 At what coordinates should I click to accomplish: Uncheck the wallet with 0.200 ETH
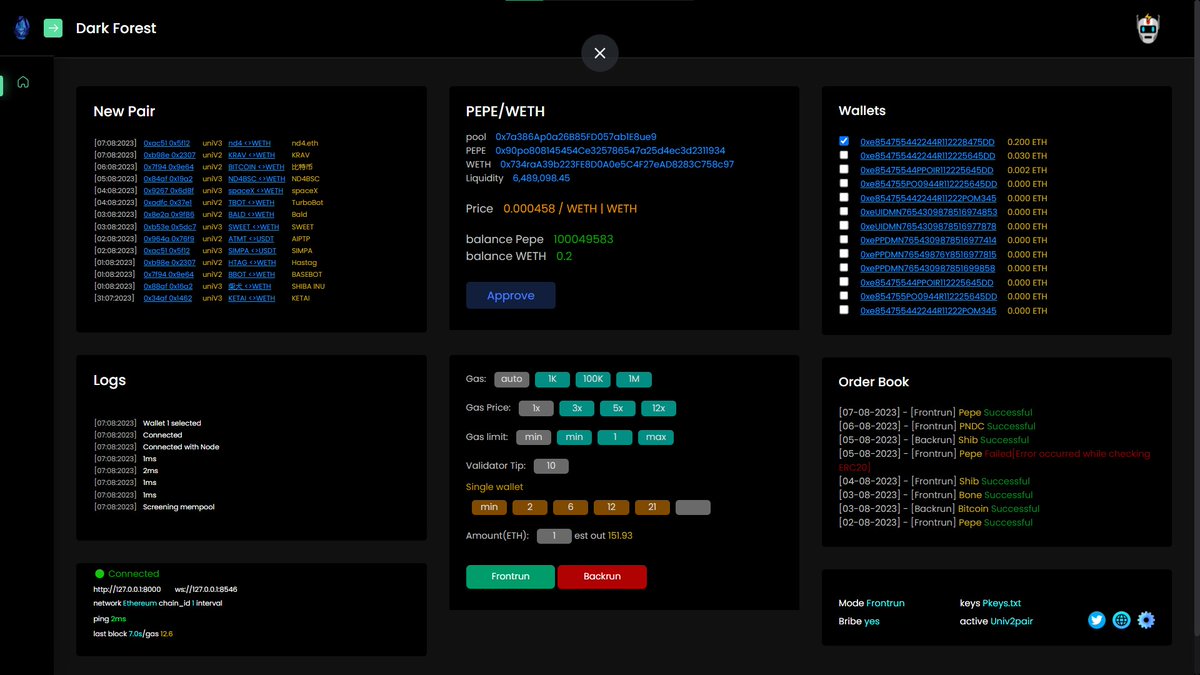pos(844,141)
